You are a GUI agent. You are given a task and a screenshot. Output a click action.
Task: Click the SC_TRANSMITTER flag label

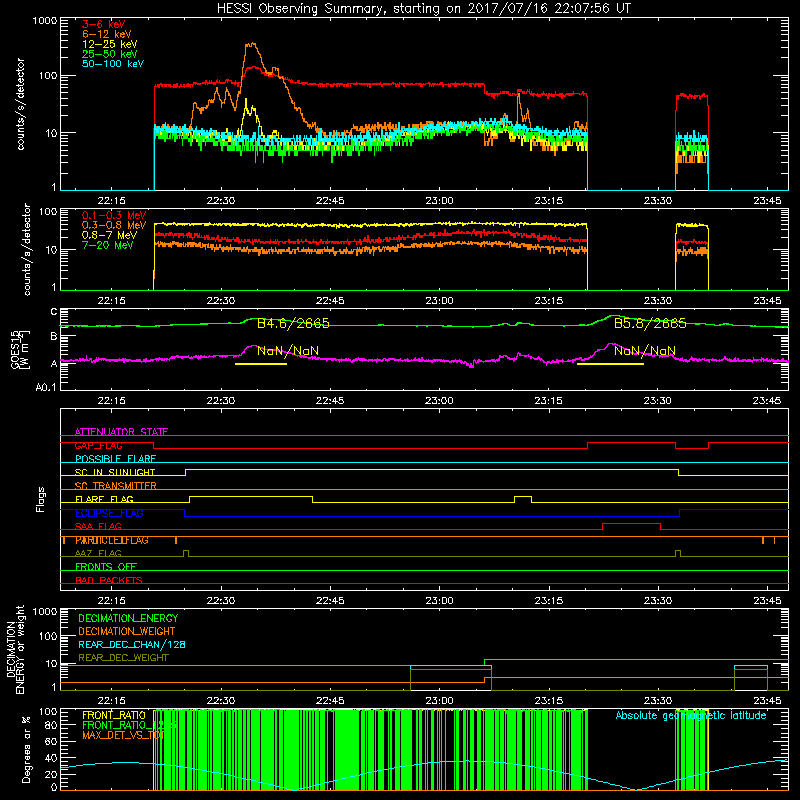116,486
